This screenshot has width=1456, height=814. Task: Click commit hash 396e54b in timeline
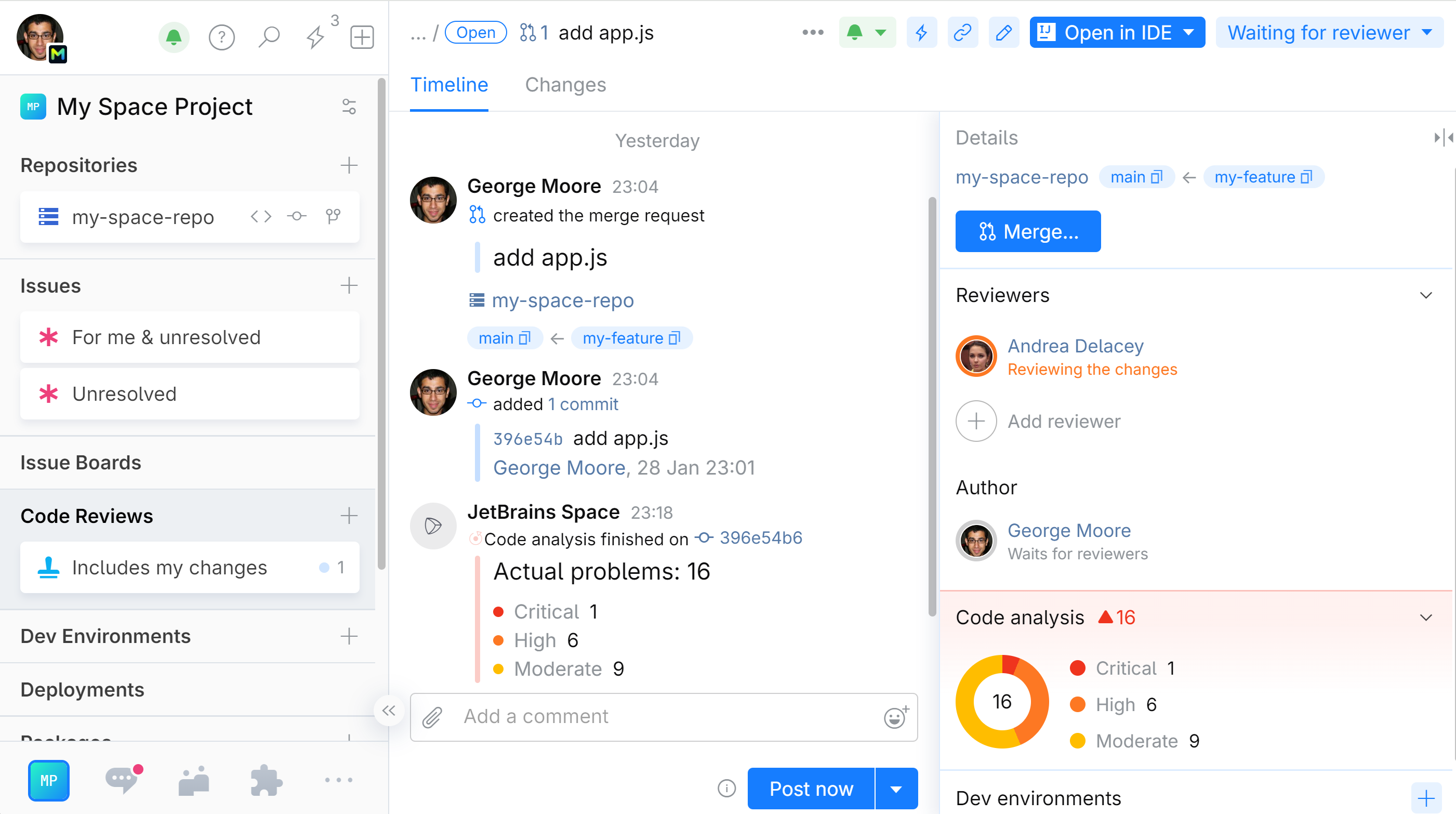click(527, 439)
